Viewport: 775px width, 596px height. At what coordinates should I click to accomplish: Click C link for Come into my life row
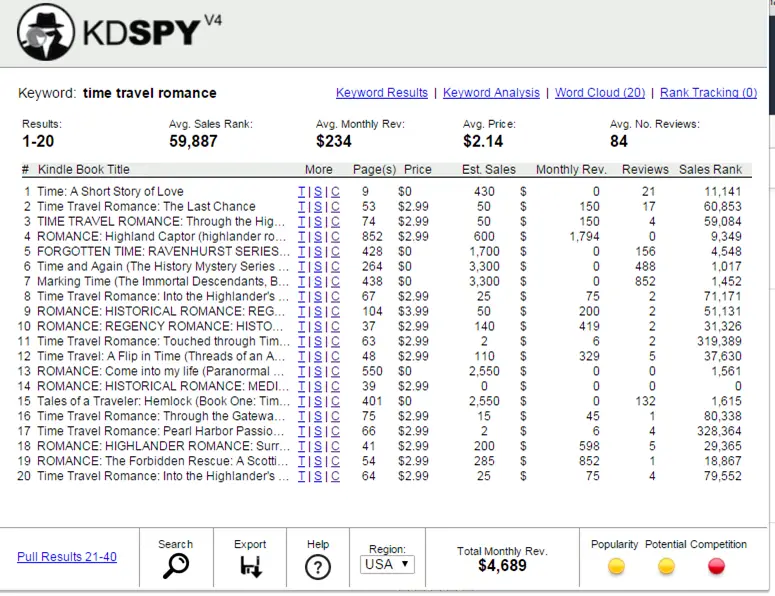point(335,372)
